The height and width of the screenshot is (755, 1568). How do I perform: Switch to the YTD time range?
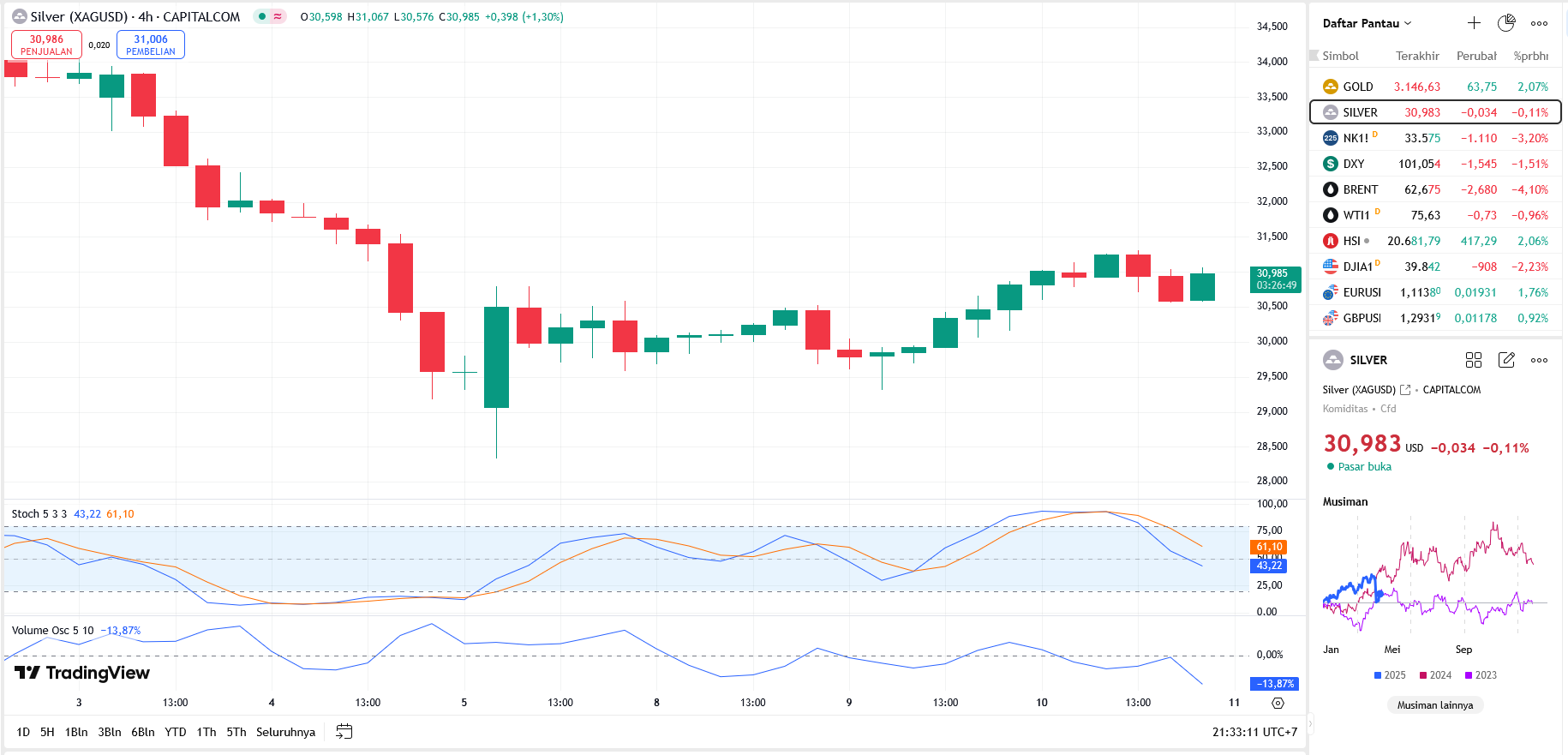[175, 732]
